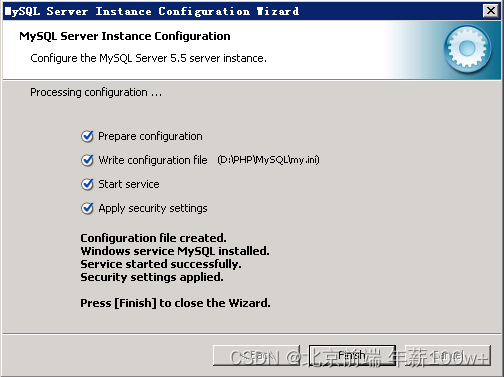Select the Write configuration file step label

153,160
